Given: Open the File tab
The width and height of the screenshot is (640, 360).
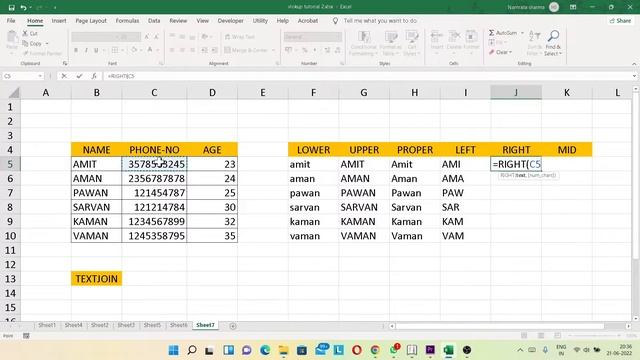Looking at the screenshot, I should click(x=11, y=20).
